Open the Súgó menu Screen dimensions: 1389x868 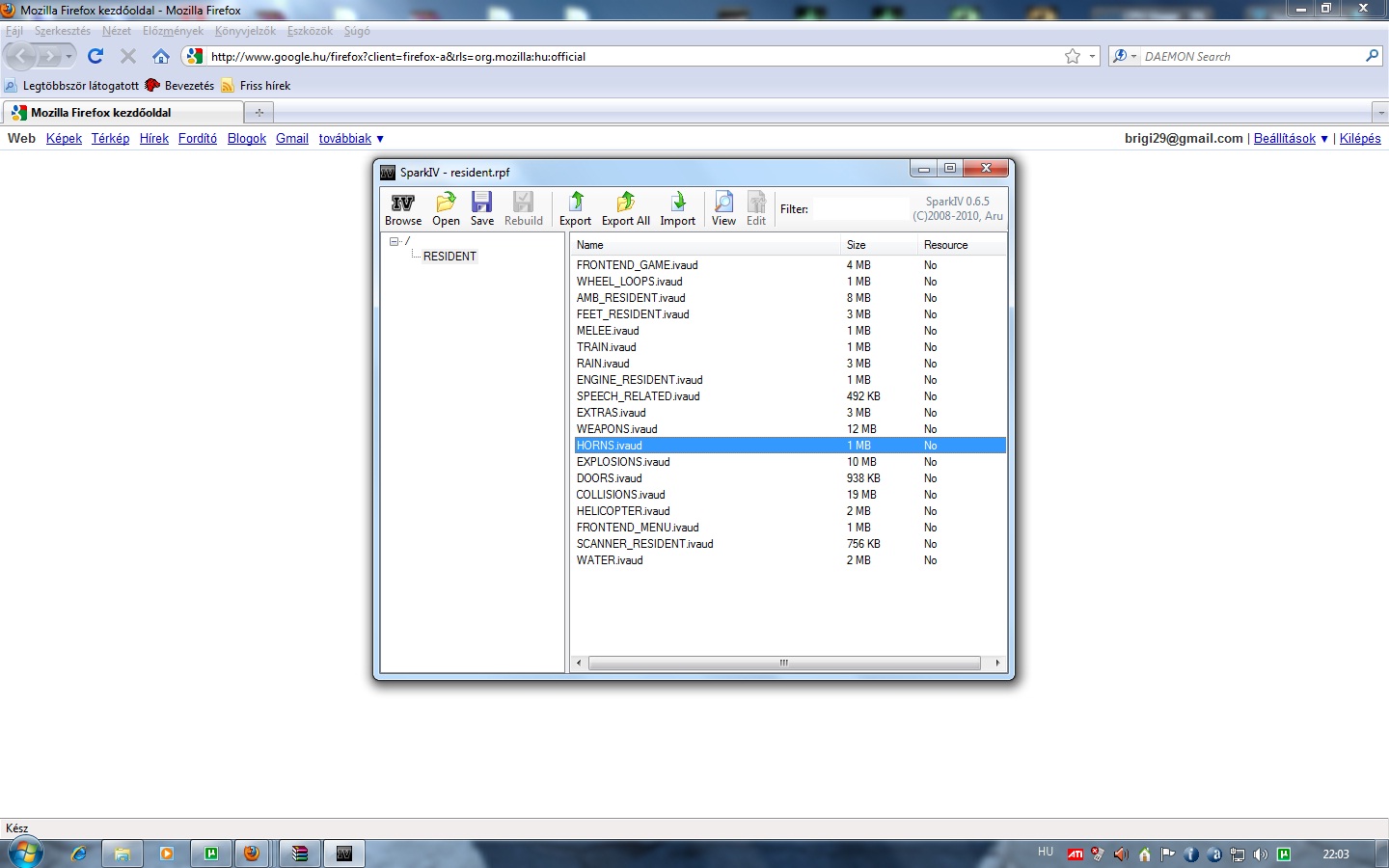357,31
